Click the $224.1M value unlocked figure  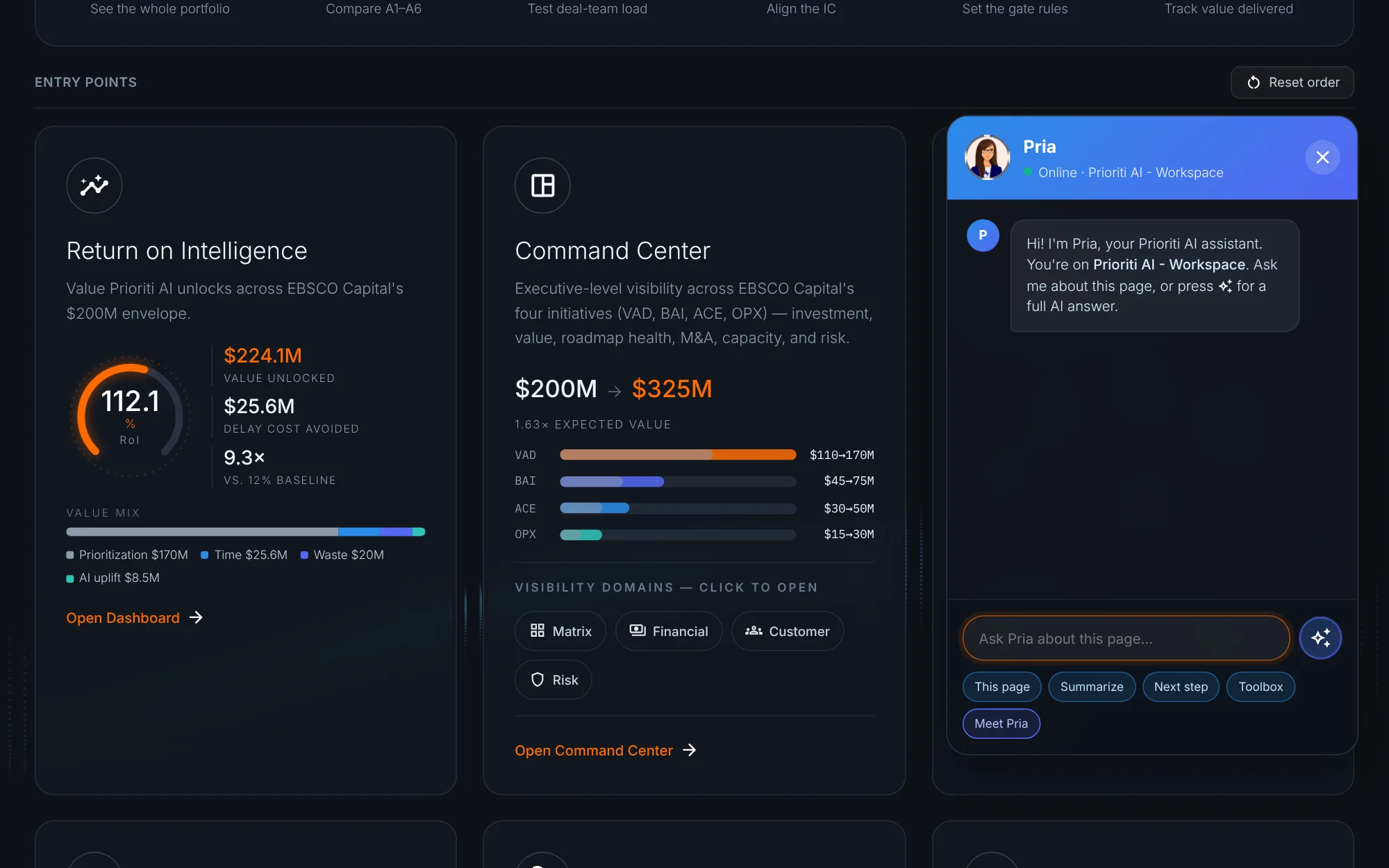pos(263,356)
